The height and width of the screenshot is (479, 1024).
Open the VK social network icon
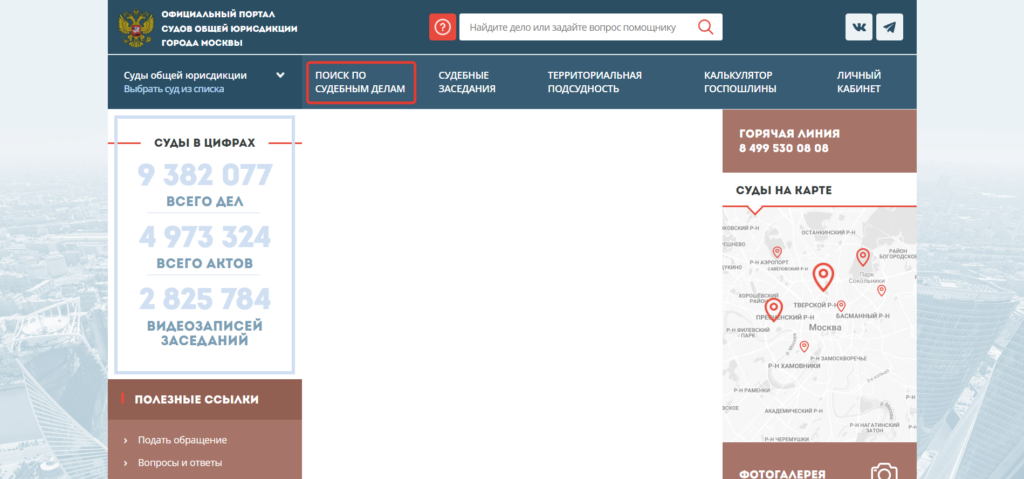(x=858, y=27)
